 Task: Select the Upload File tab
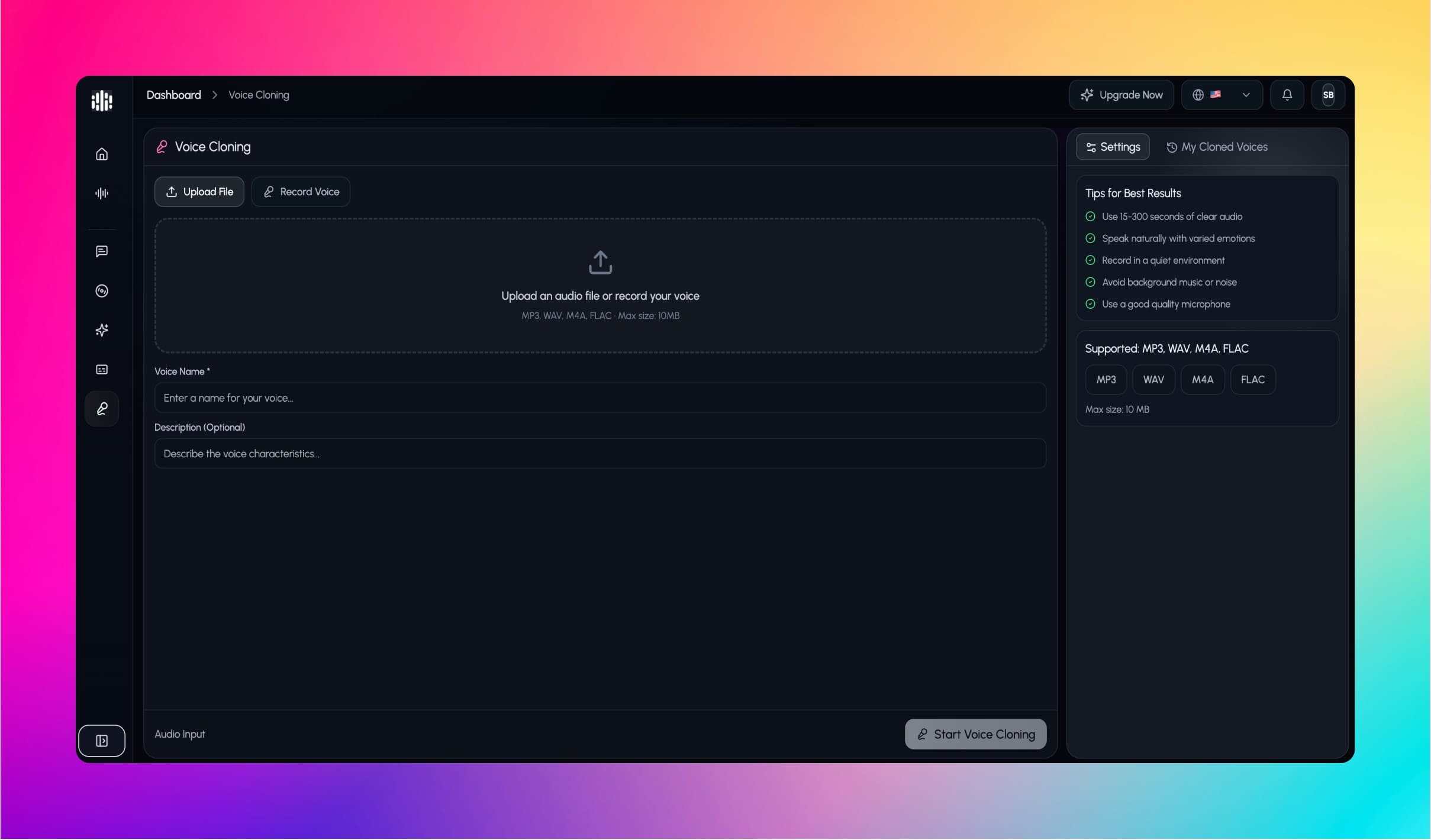(x=199, y=192)
